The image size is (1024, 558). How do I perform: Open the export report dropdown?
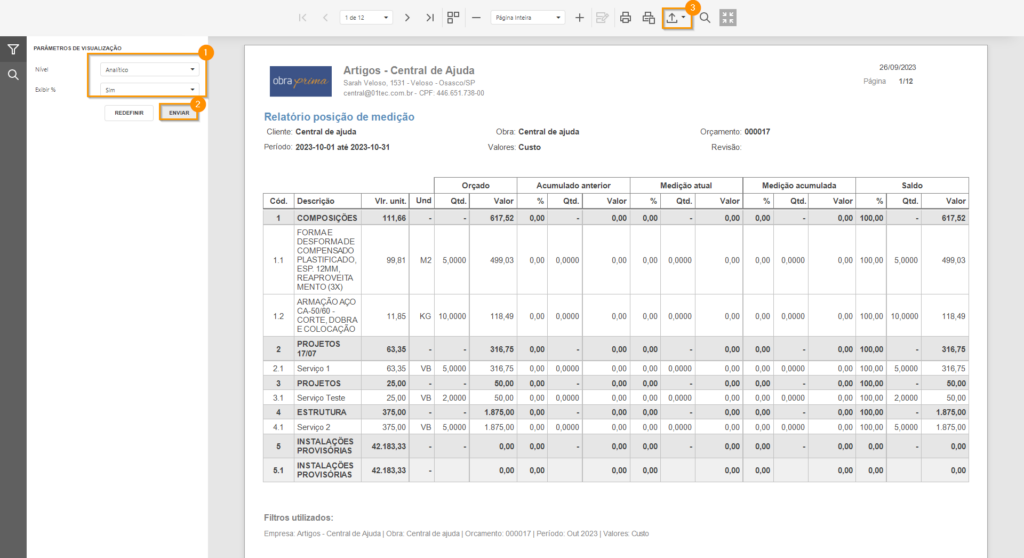(x=676, y=18)
